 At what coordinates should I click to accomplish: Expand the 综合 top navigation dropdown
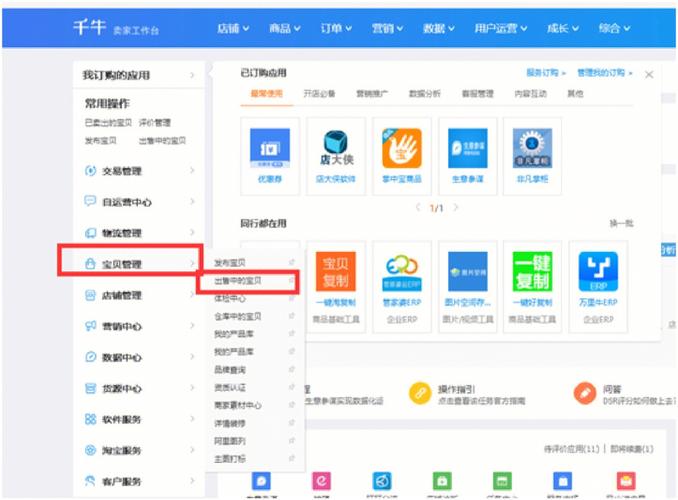pos(614,29)
